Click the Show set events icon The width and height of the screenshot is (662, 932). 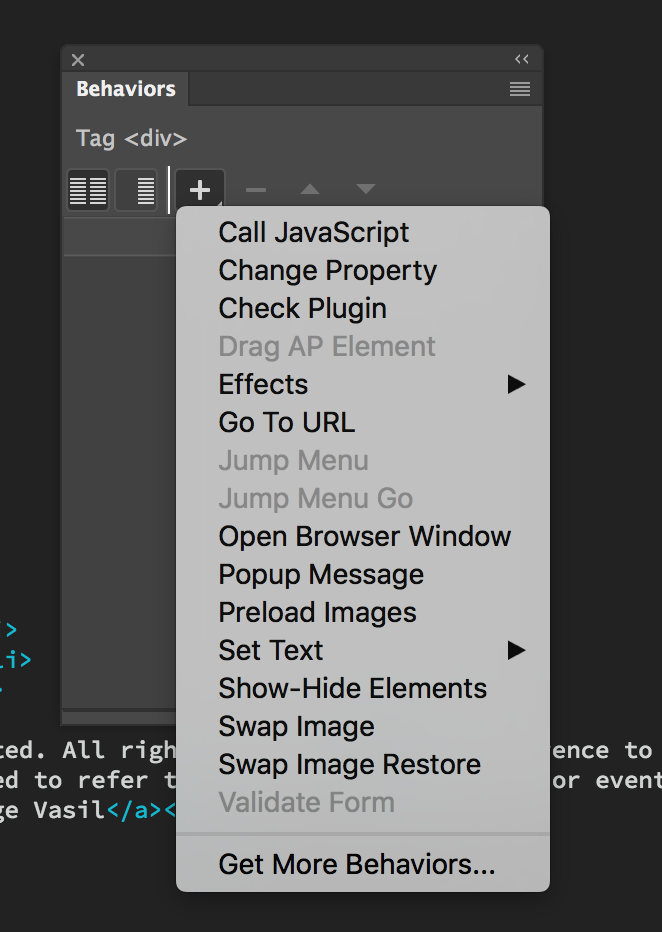(87, 189)
